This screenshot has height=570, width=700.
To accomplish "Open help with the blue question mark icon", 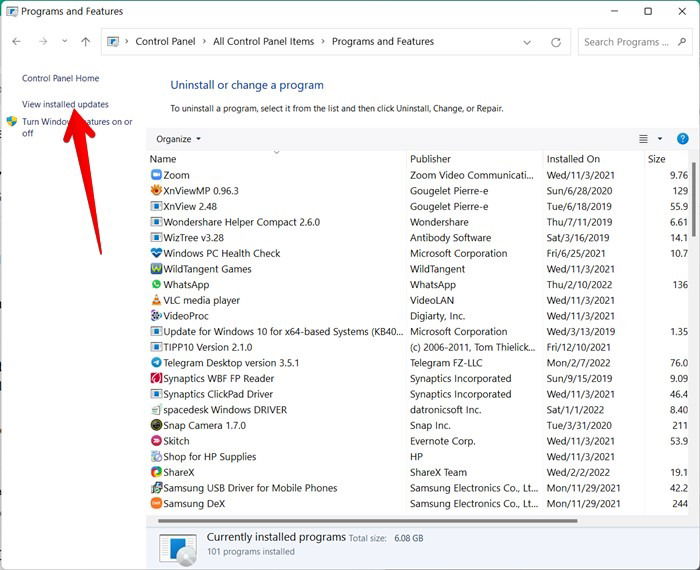I will pos(682,139).
